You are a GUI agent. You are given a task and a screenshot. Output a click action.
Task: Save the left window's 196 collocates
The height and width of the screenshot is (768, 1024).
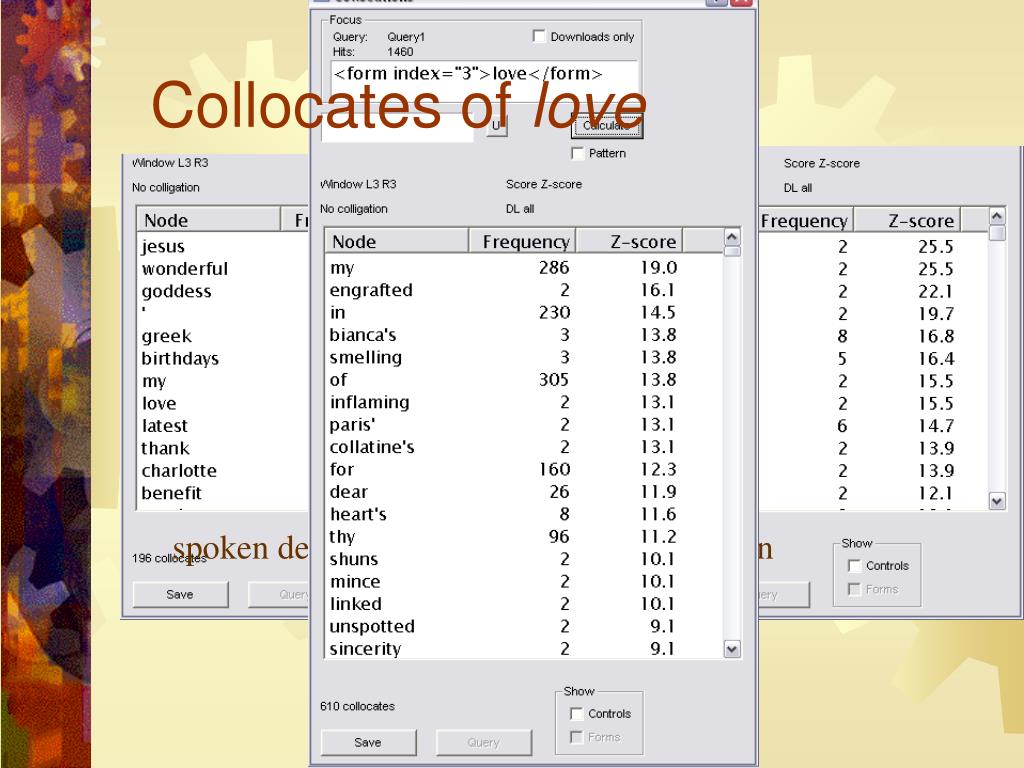coord(180,594)
